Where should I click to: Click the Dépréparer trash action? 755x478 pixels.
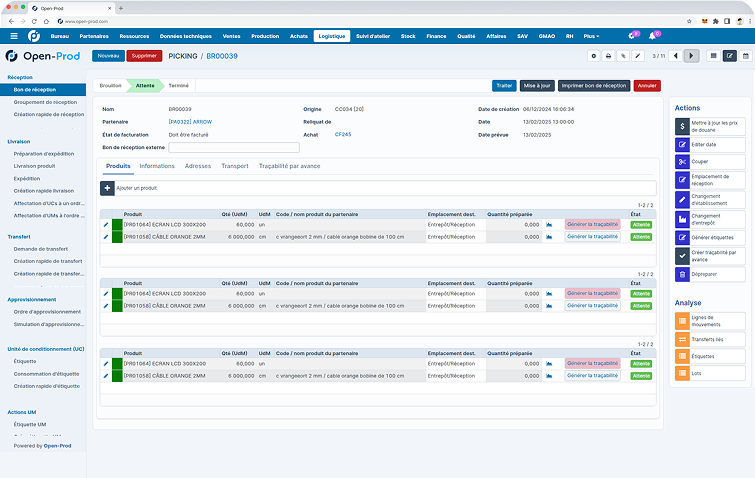710,274
